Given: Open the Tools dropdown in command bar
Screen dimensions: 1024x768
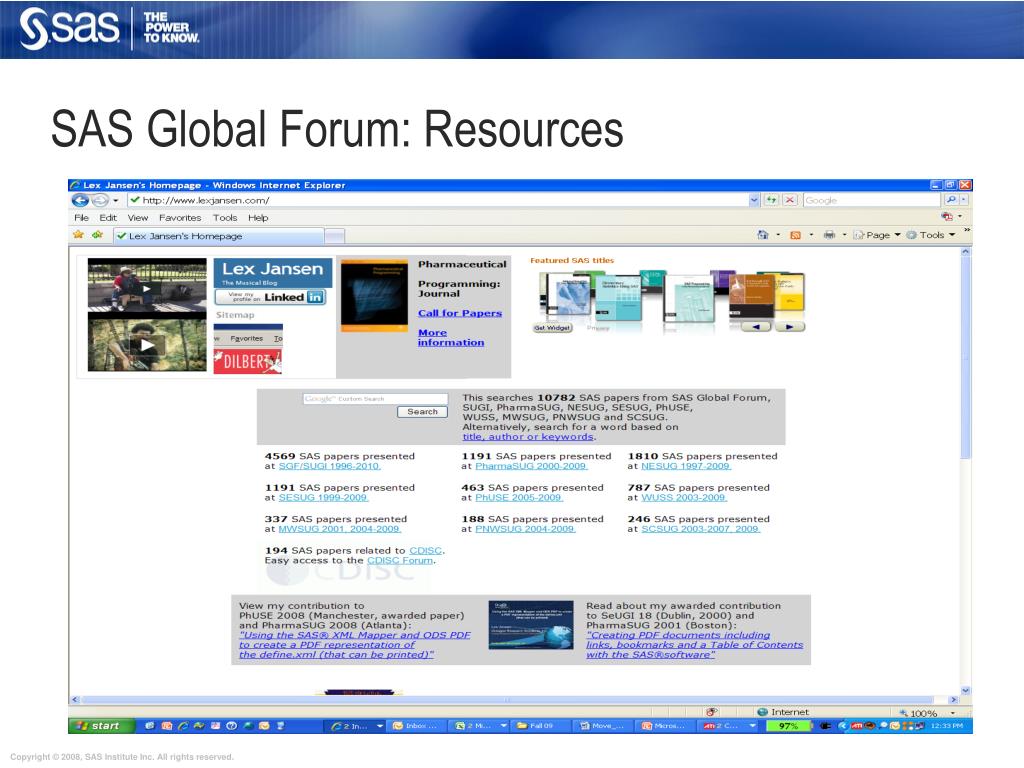Looking at the screenshot, I should point(931,234).
